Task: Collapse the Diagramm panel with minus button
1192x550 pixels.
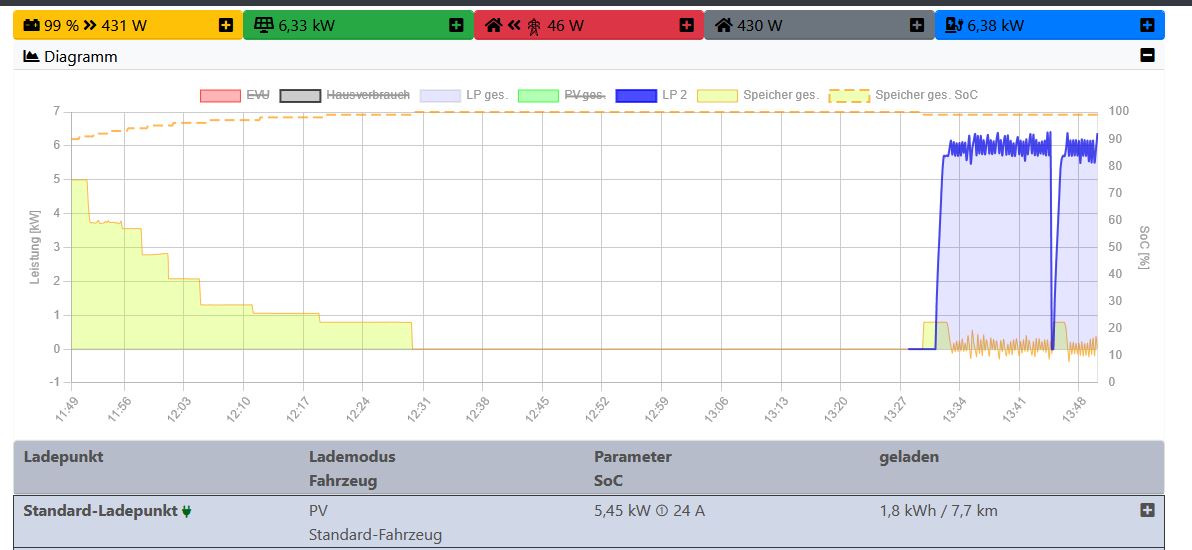Action: 1147,56
